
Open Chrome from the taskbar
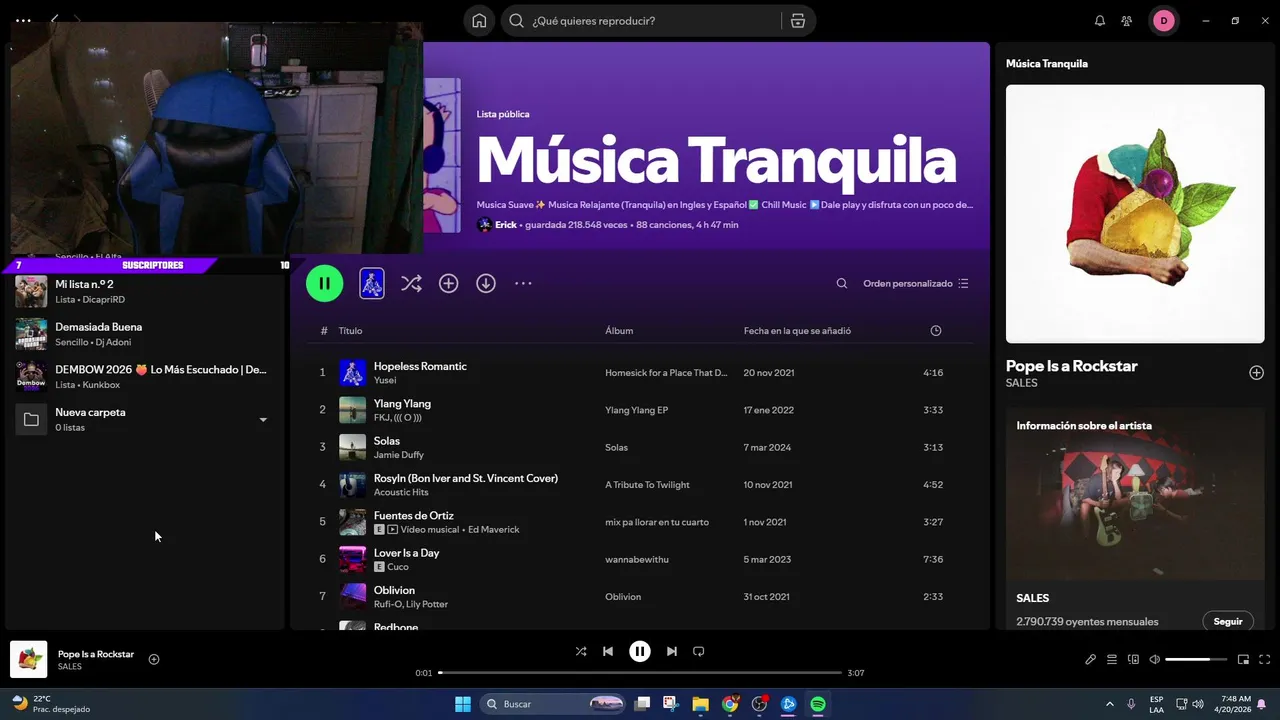point(730,704)
